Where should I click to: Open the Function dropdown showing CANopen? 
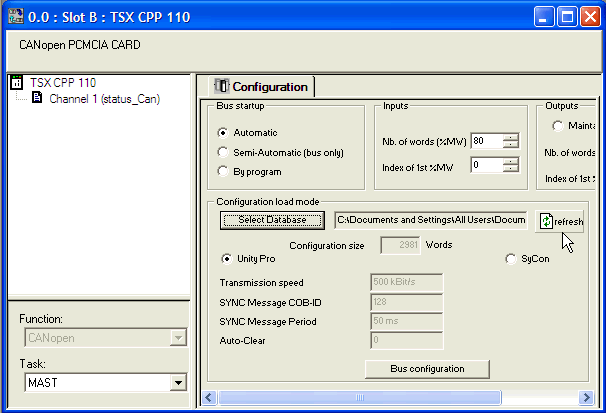[178, 338]
